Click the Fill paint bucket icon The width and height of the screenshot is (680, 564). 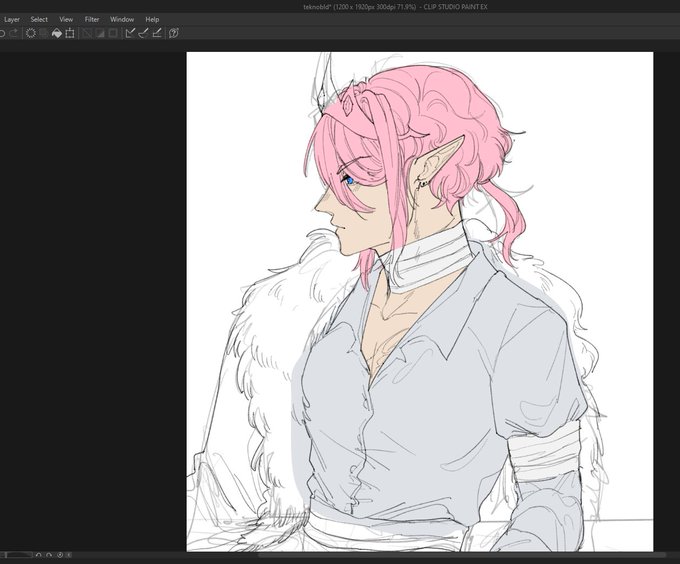pyautogui.click(x=57, y=33)
